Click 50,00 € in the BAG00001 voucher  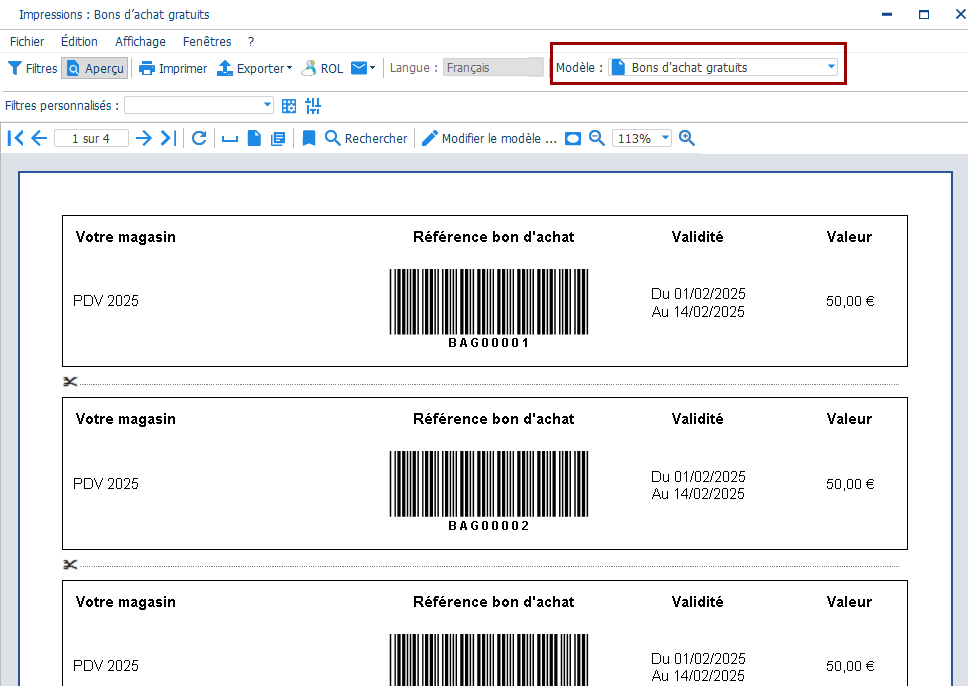(850, 301)
